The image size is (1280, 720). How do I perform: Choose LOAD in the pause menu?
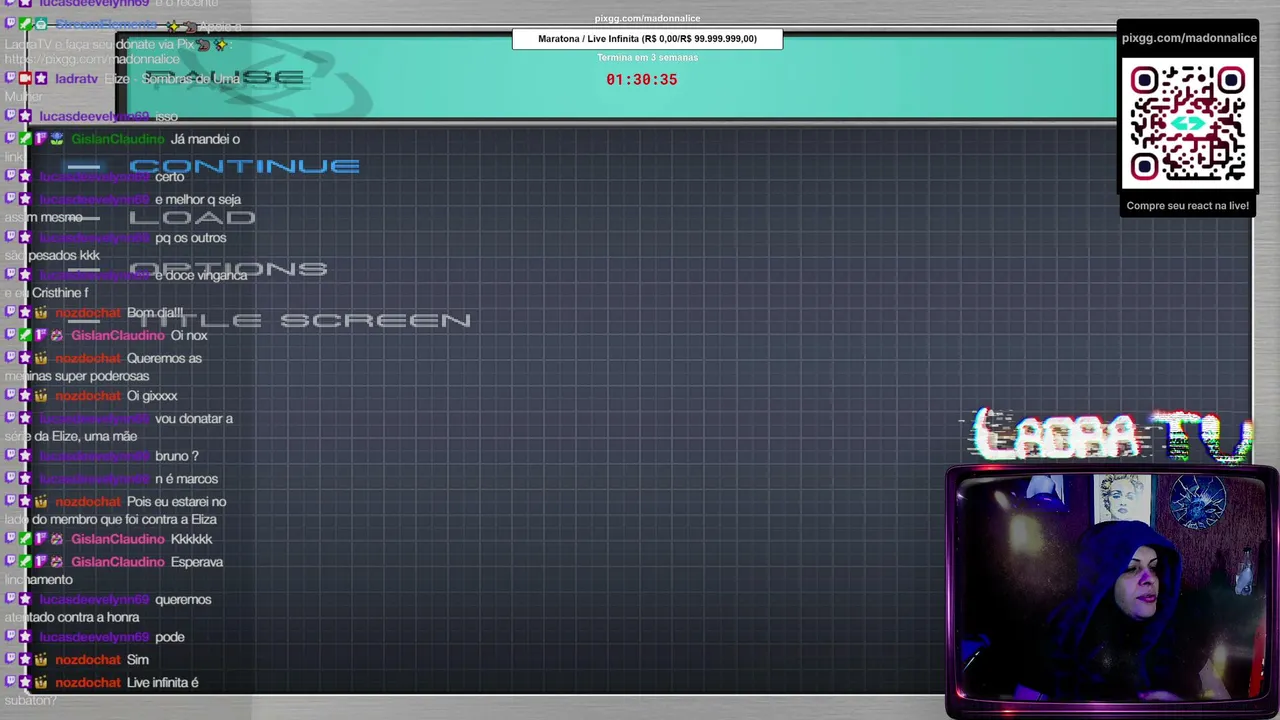click(192, 218)
